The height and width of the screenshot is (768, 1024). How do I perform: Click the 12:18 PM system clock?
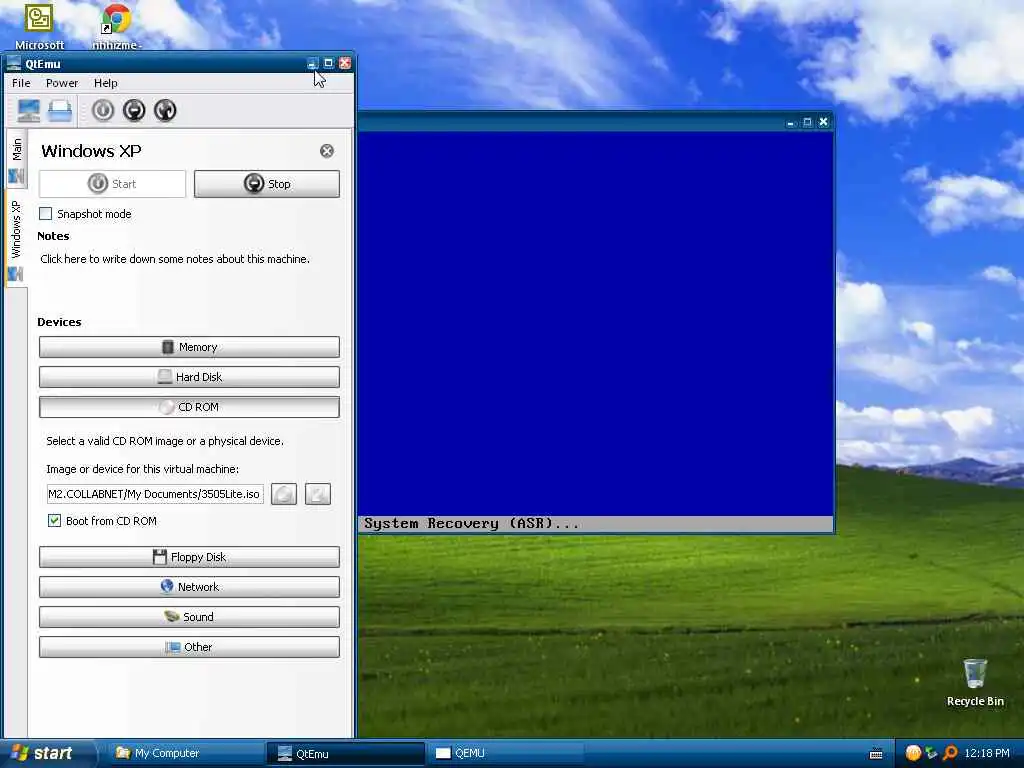tap(987, 754)
